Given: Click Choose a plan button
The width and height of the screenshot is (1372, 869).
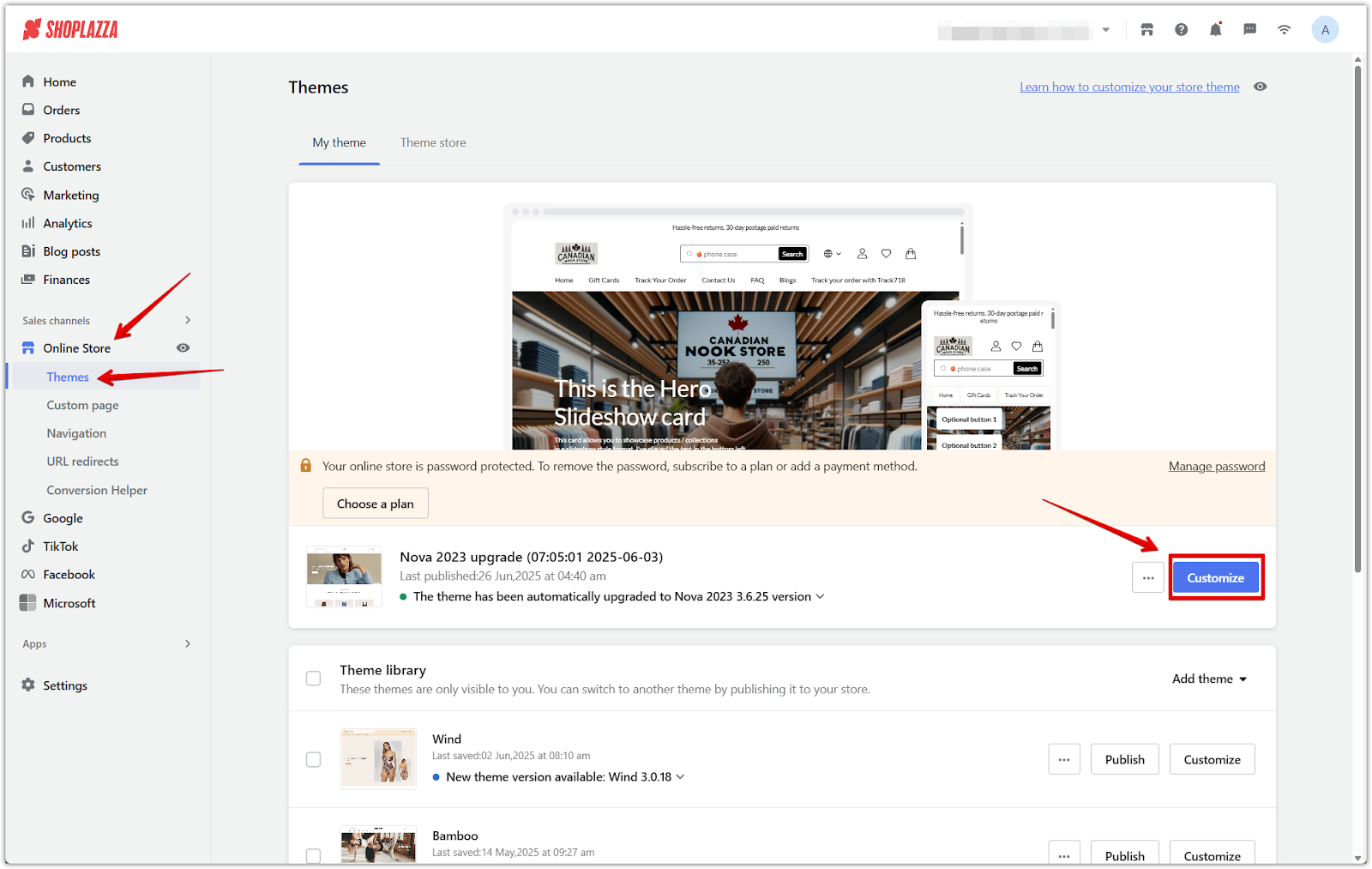Looking at the screenshot, I should (x=376, y=504).
